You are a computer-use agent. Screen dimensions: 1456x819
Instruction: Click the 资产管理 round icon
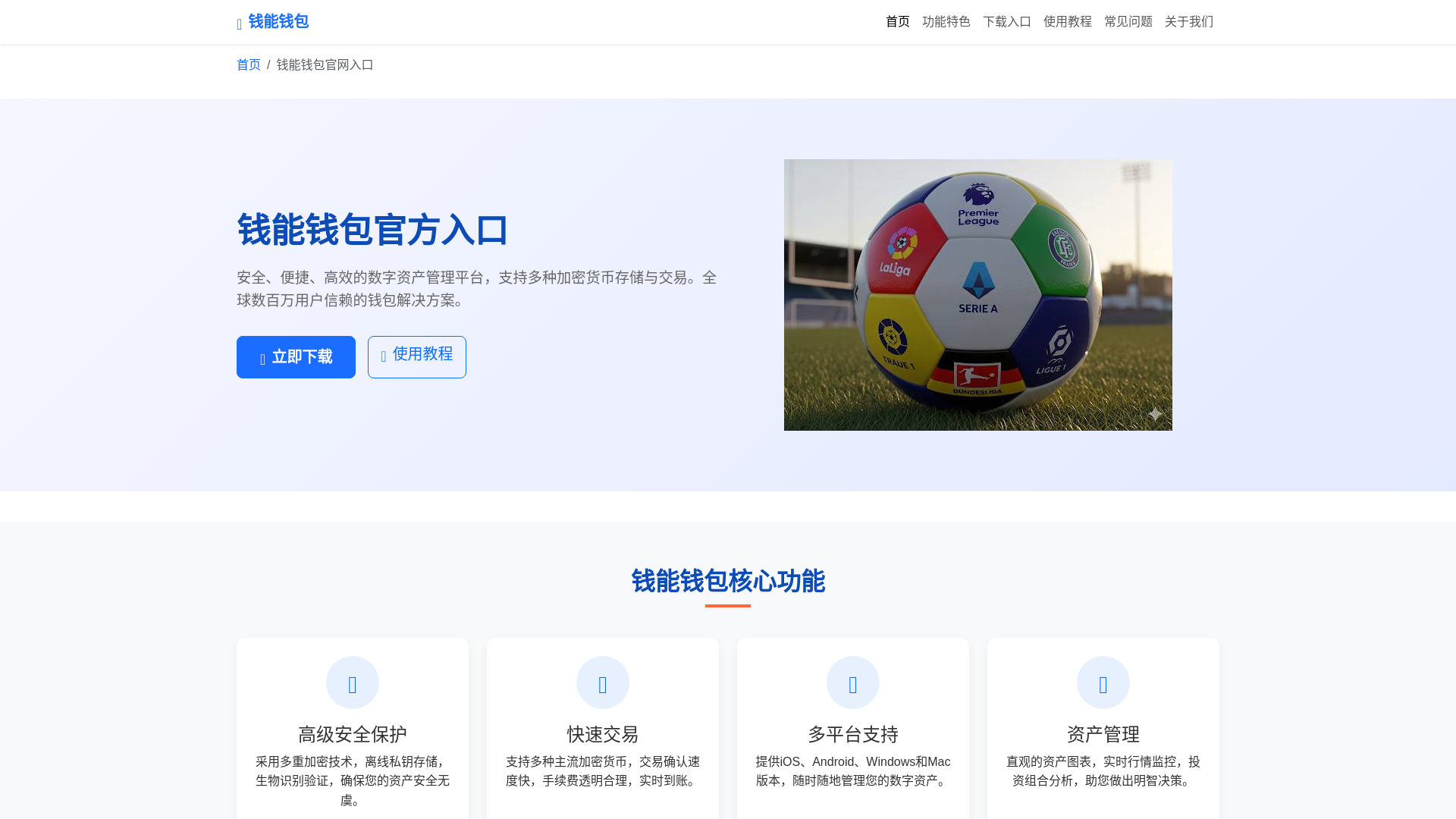point(1103,682)
